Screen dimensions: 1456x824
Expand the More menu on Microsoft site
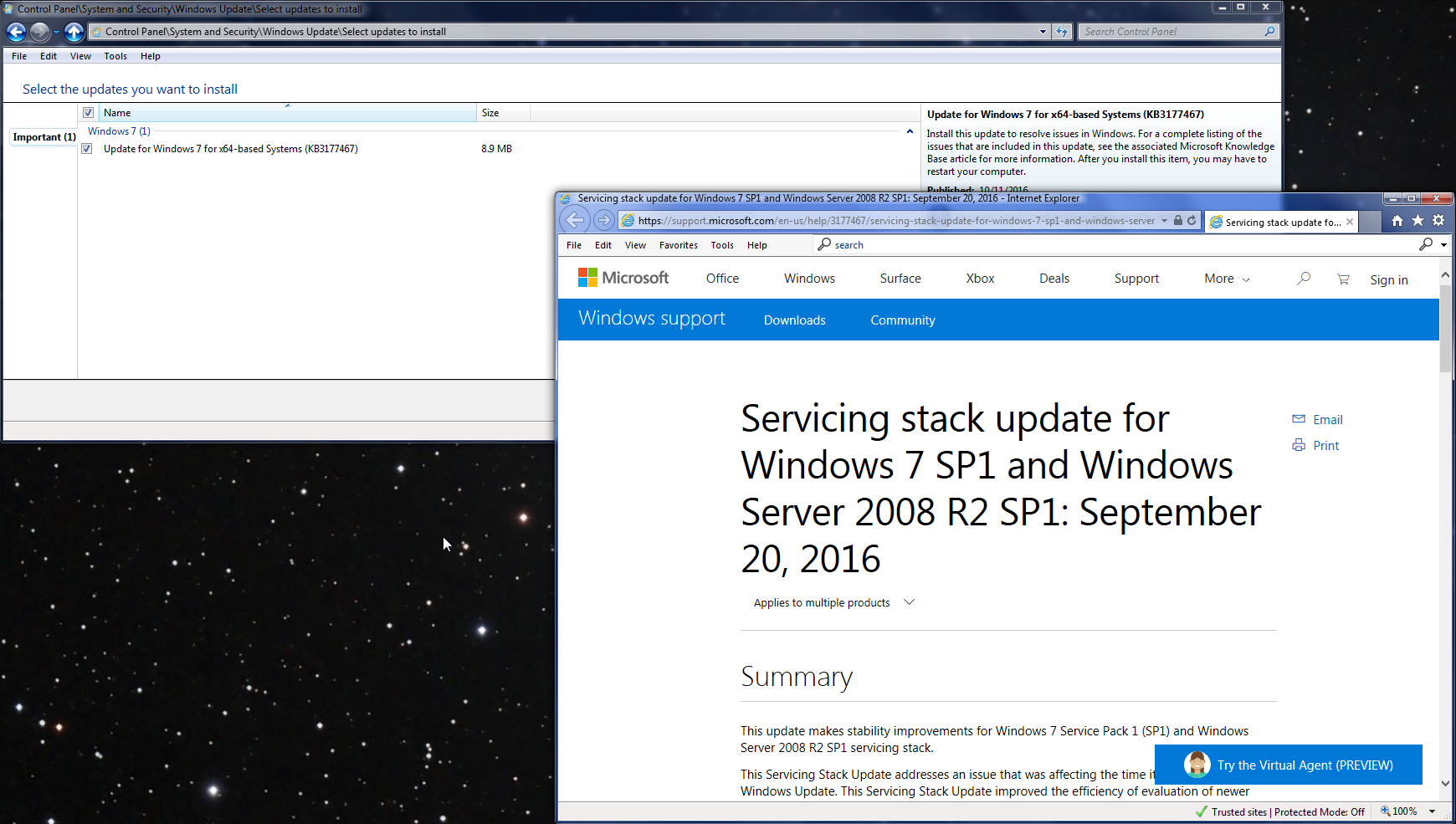(1227, 279)
